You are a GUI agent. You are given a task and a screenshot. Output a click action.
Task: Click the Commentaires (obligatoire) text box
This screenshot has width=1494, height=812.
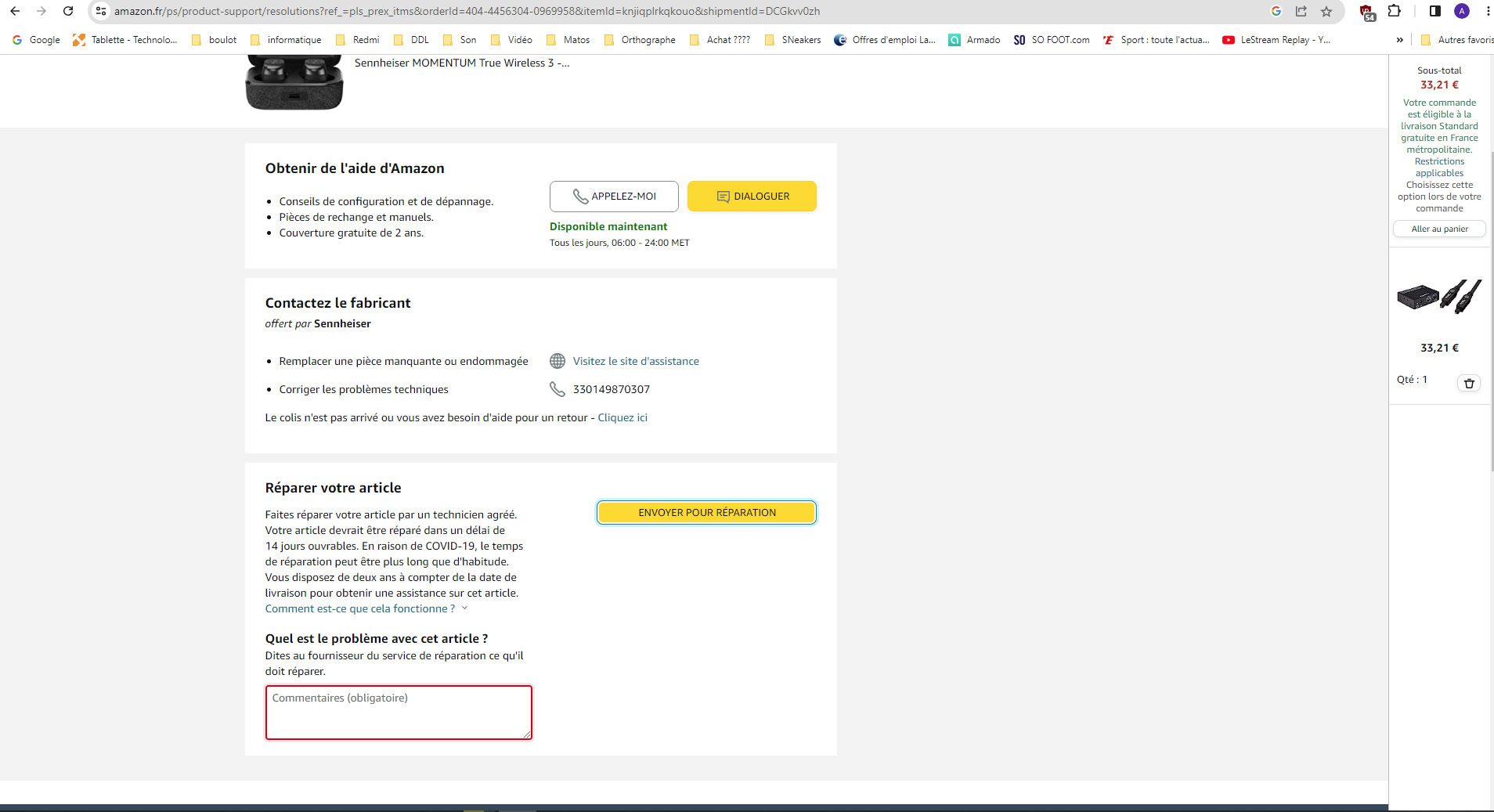(x=399, y=713)
